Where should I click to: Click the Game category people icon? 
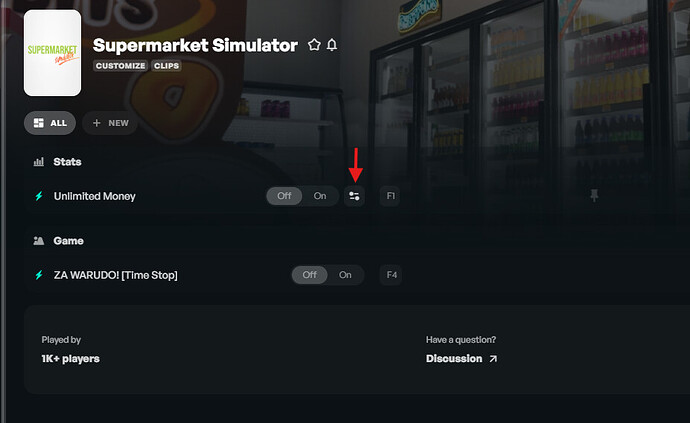point(39,241)
